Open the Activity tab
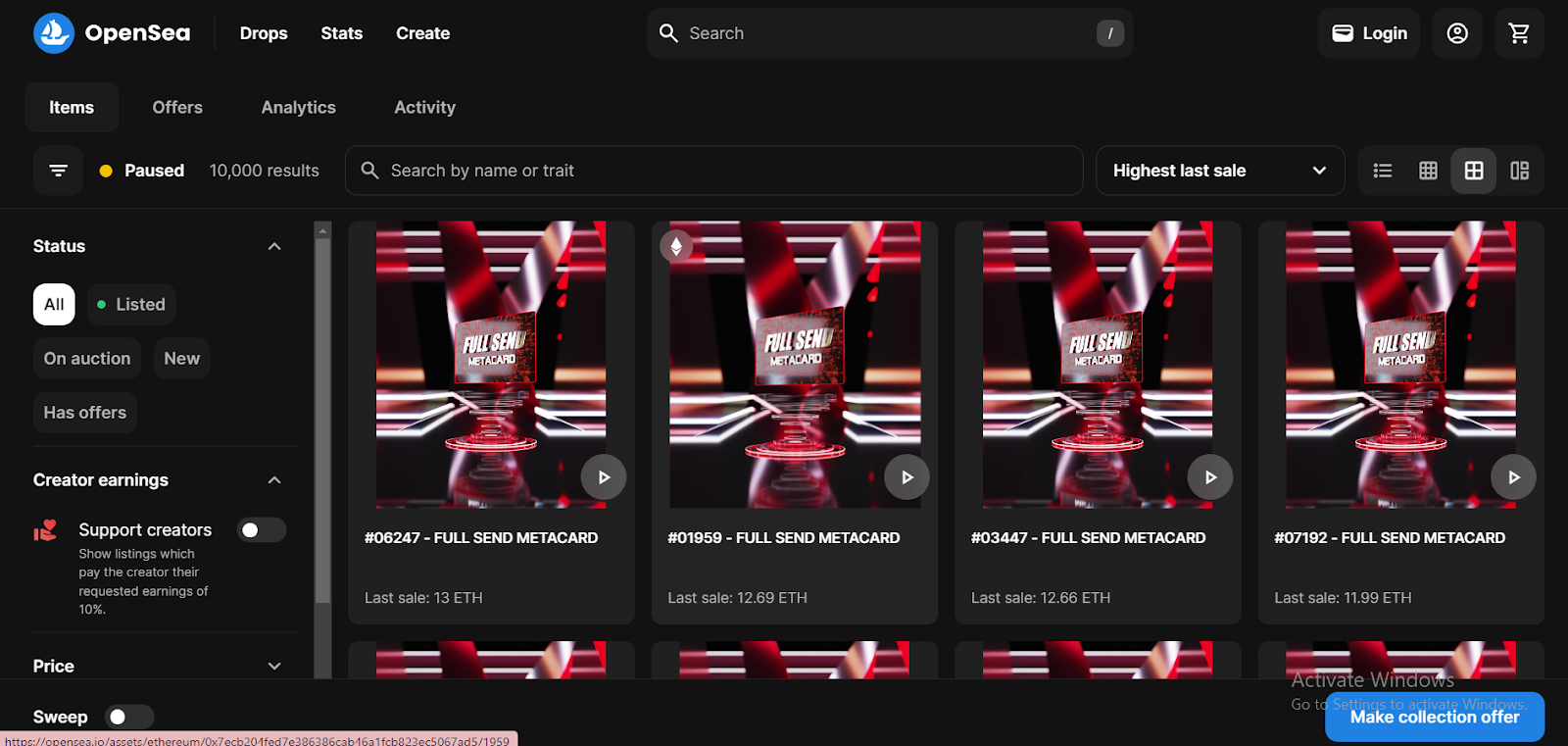1568x746 pixels. pos(424,108)
